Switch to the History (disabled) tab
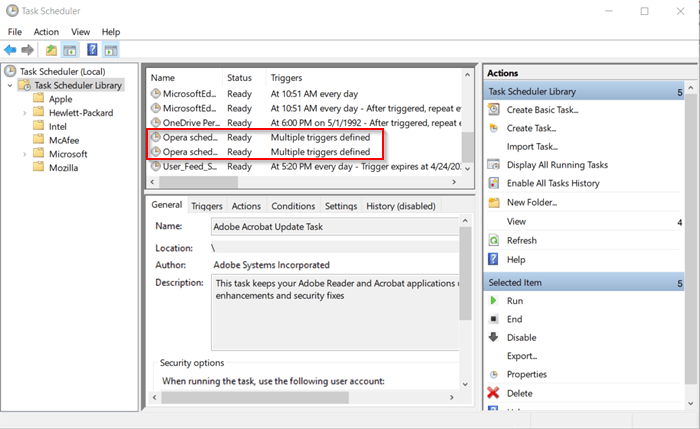The width and height of the screenshot is (700, 429). tap(401, 206)
